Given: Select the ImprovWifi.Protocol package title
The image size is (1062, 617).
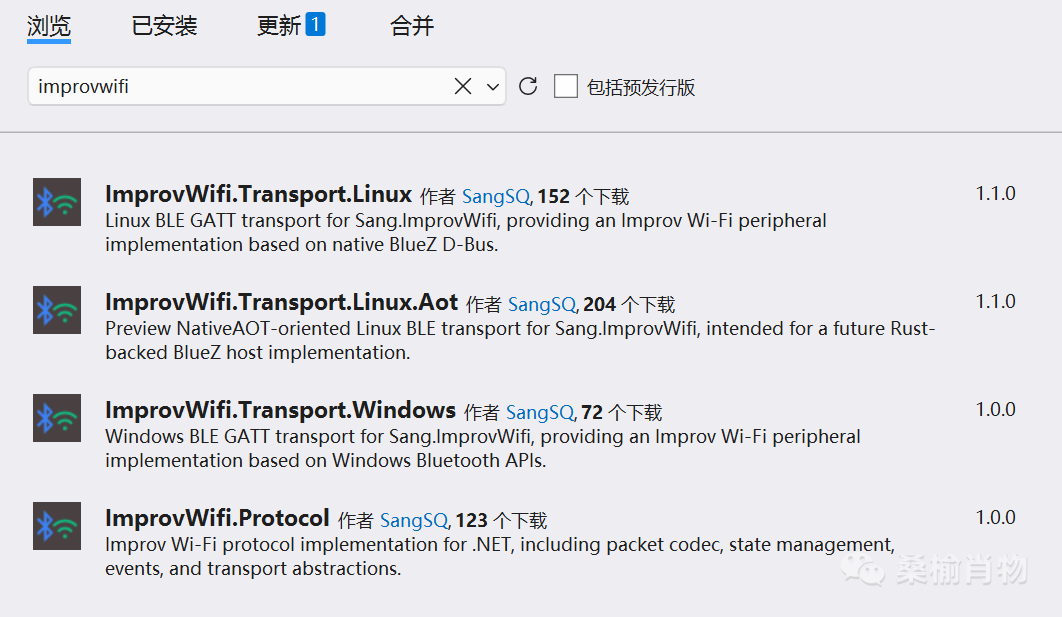Looking at the screenshot, I should click(x=219, y=518).
